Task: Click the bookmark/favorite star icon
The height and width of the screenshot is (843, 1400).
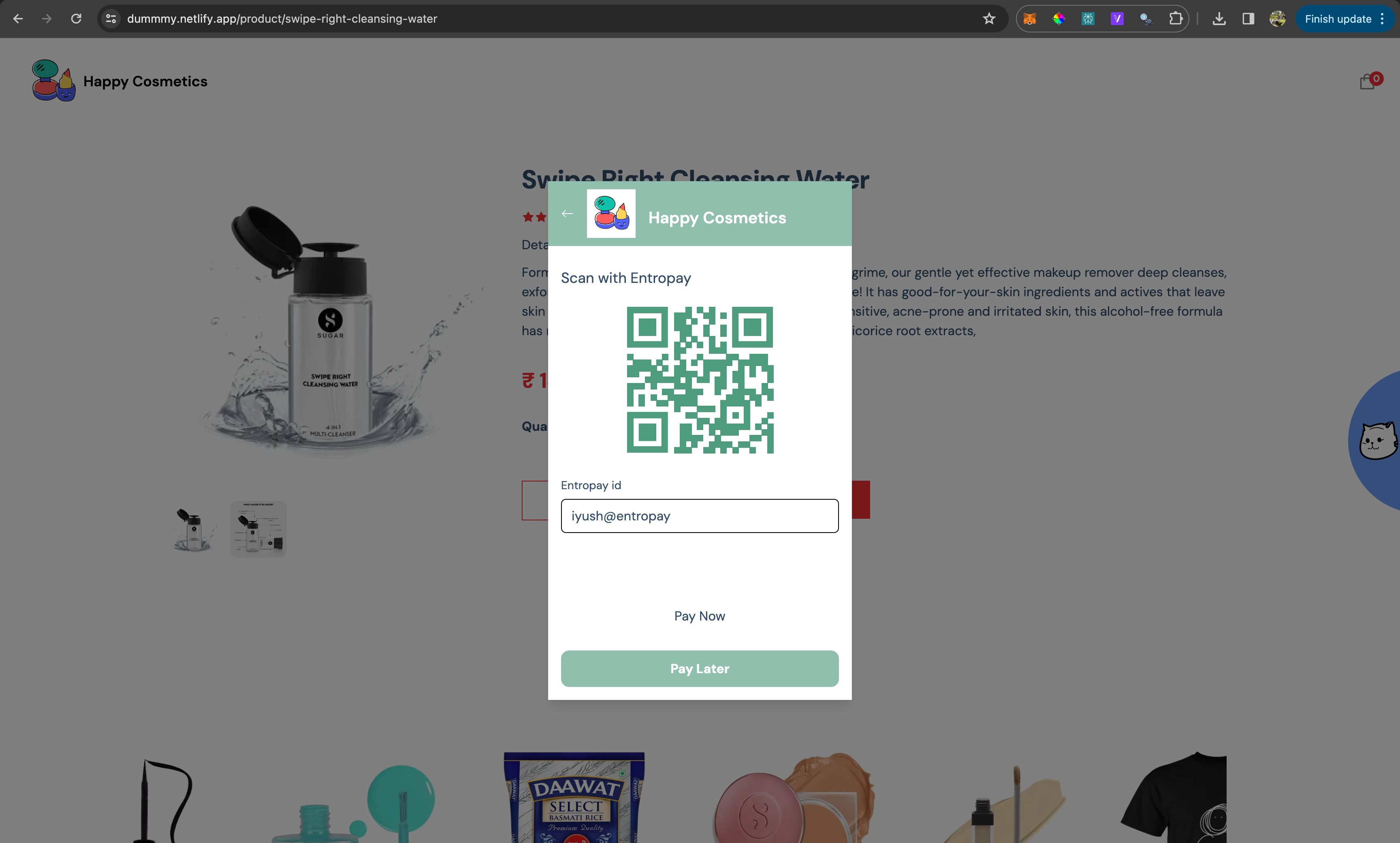Action: click(x=988, y=18)
